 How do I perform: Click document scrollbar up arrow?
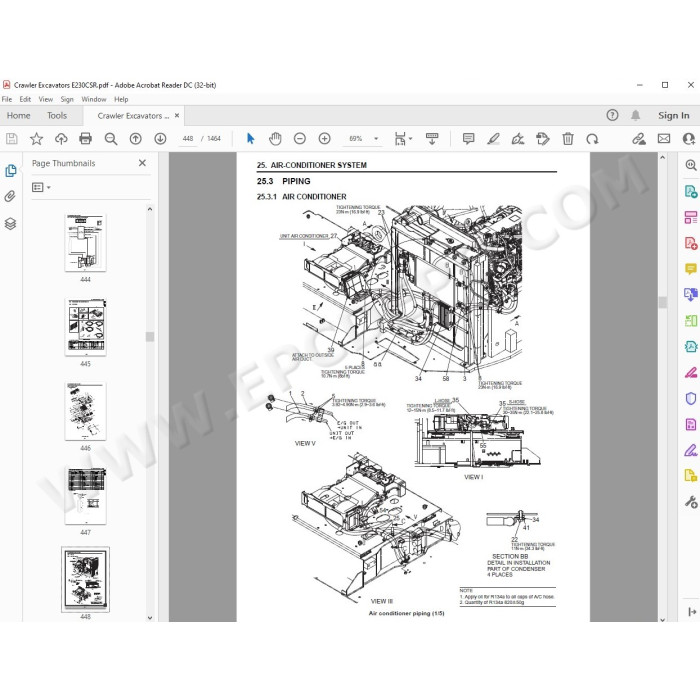pos(662,157)
